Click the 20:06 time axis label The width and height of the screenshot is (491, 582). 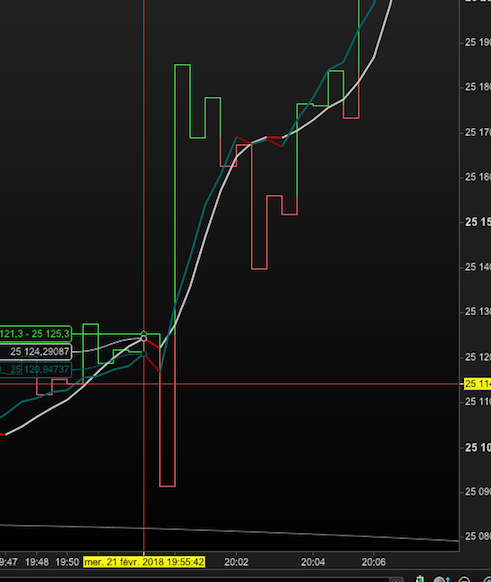point(373,562)
